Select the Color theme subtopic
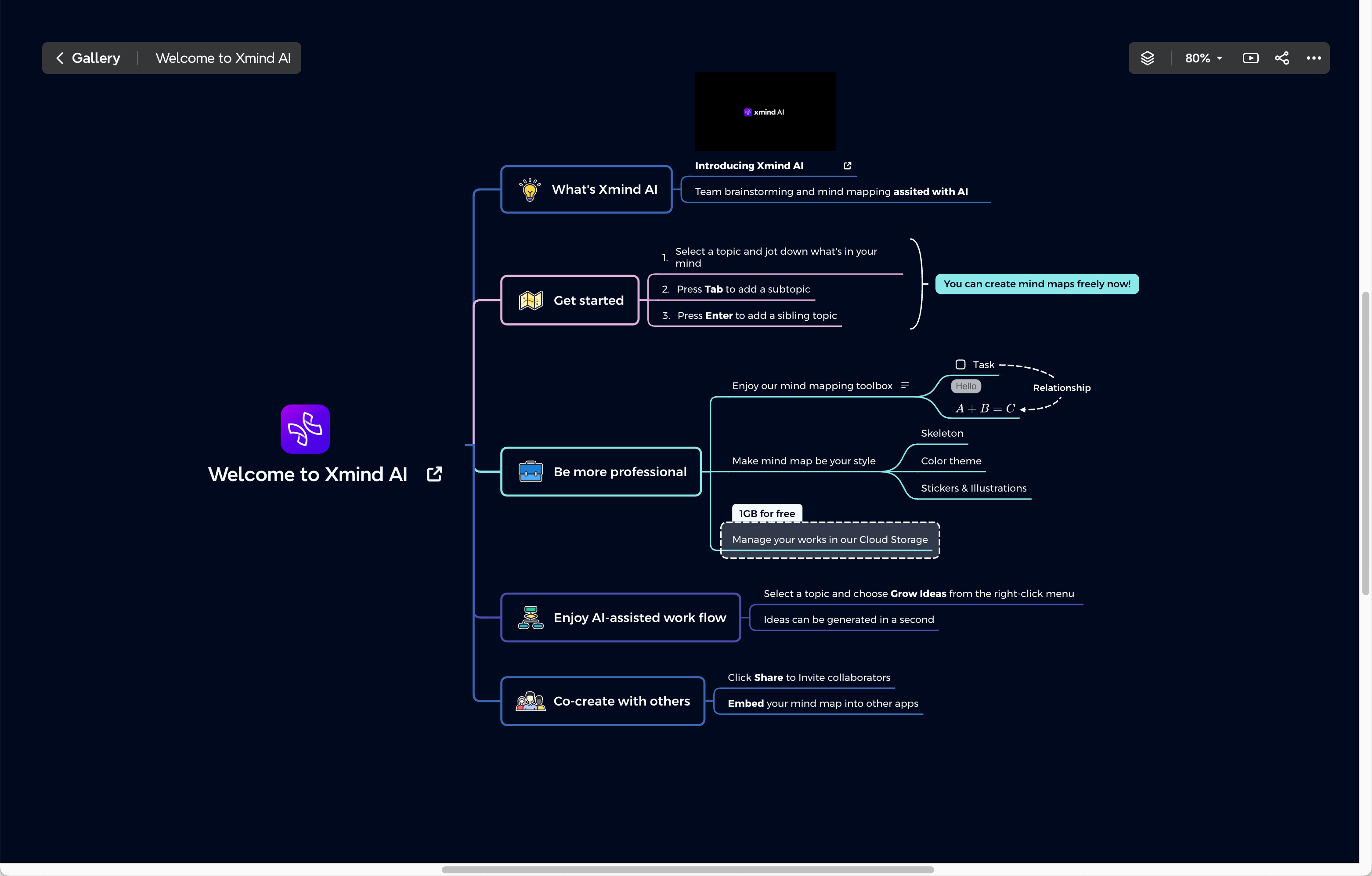The width and height of the screenshot is (1372, 876). click(951, 461)
